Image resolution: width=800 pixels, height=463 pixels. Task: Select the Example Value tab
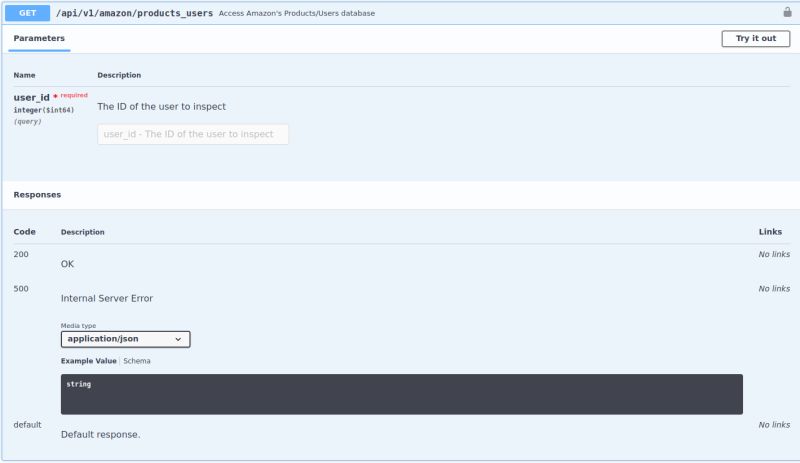click(x=89, y=361)
